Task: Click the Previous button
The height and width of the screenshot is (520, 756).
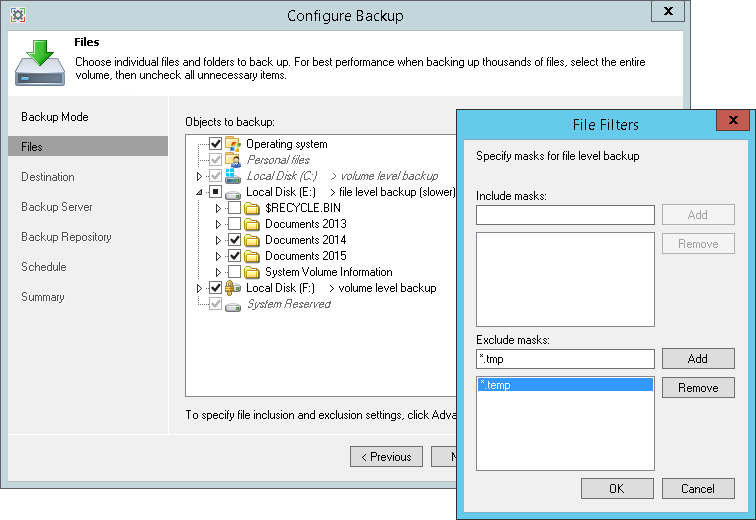Action: click(x=386, y=456)
